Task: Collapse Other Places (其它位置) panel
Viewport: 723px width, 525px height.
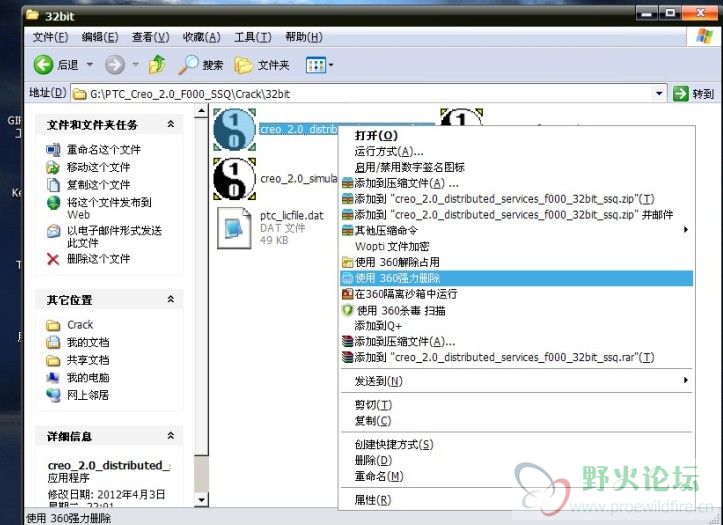Action: pyautogui.click(x=171, y=299)
